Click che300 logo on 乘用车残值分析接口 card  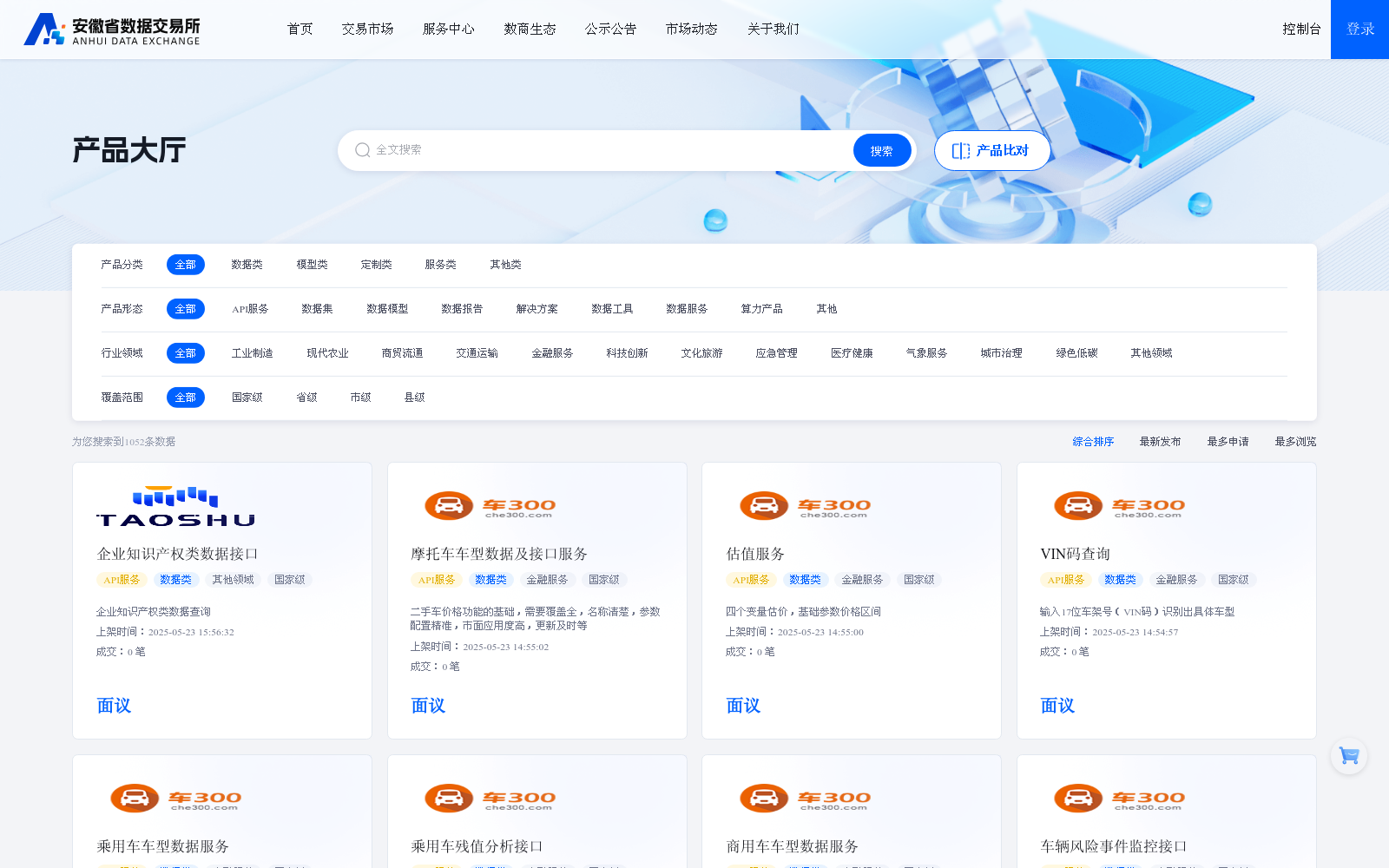coord(490,798)
